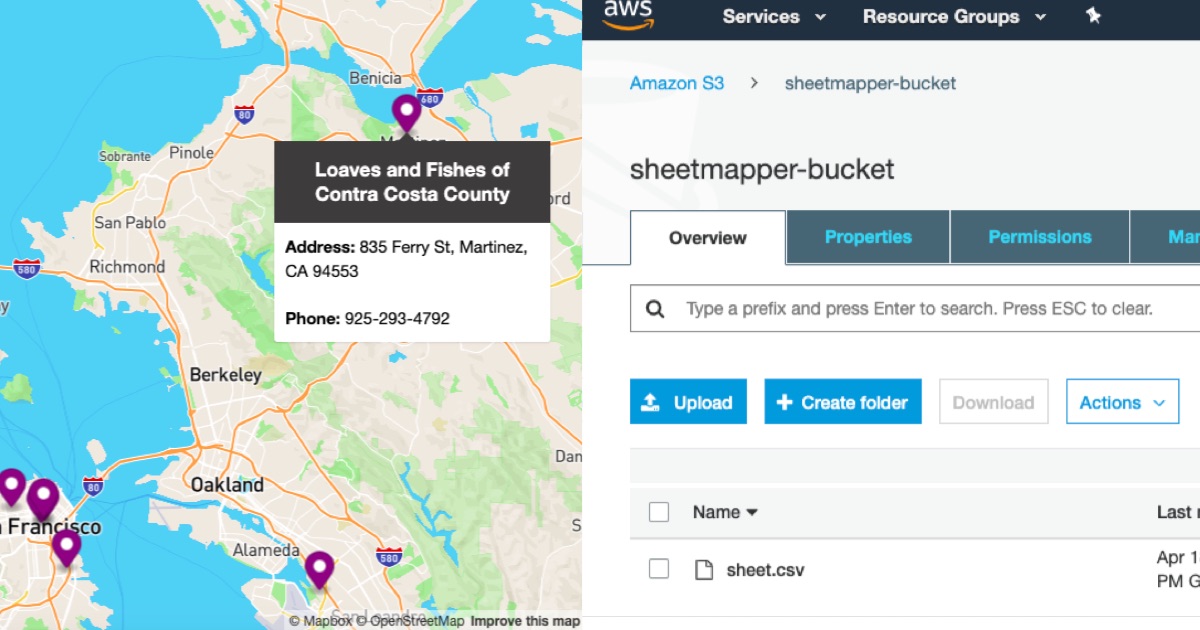This screenshot has height=630, width=1200.
Task: Switch to the Permissions tab
Action: tap(1039, 237)
